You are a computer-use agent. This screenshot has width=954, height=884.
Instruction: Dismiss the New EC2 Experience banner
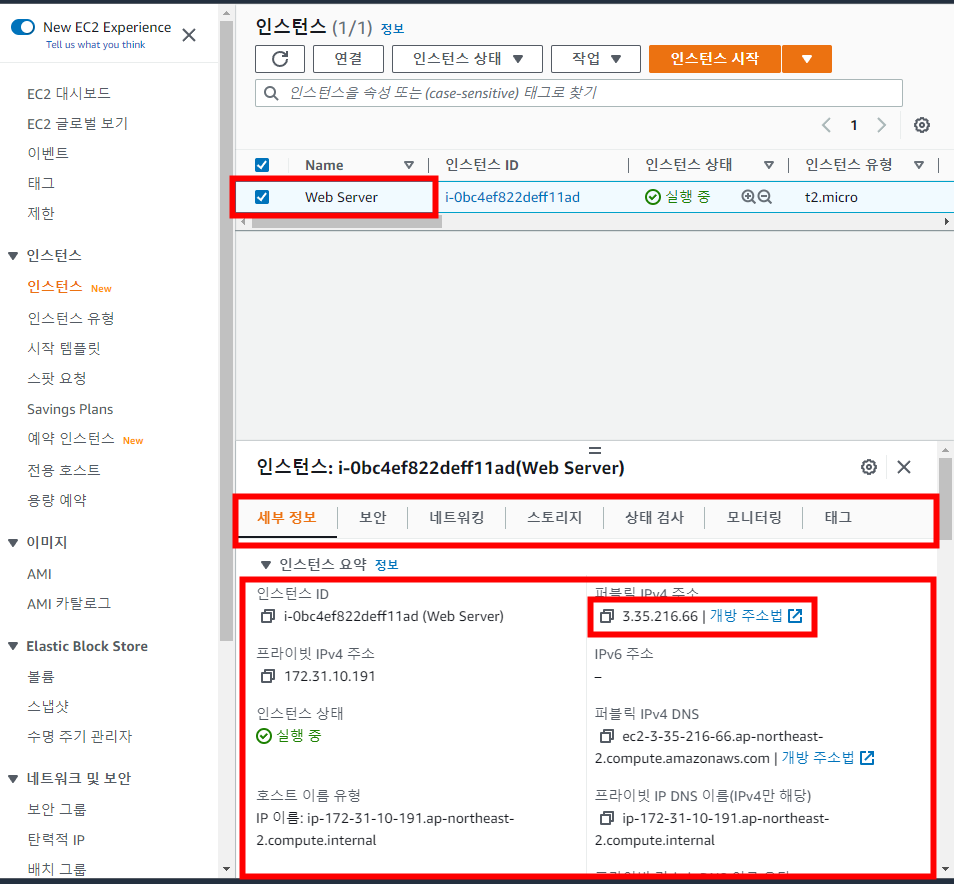tap(189, 35)
